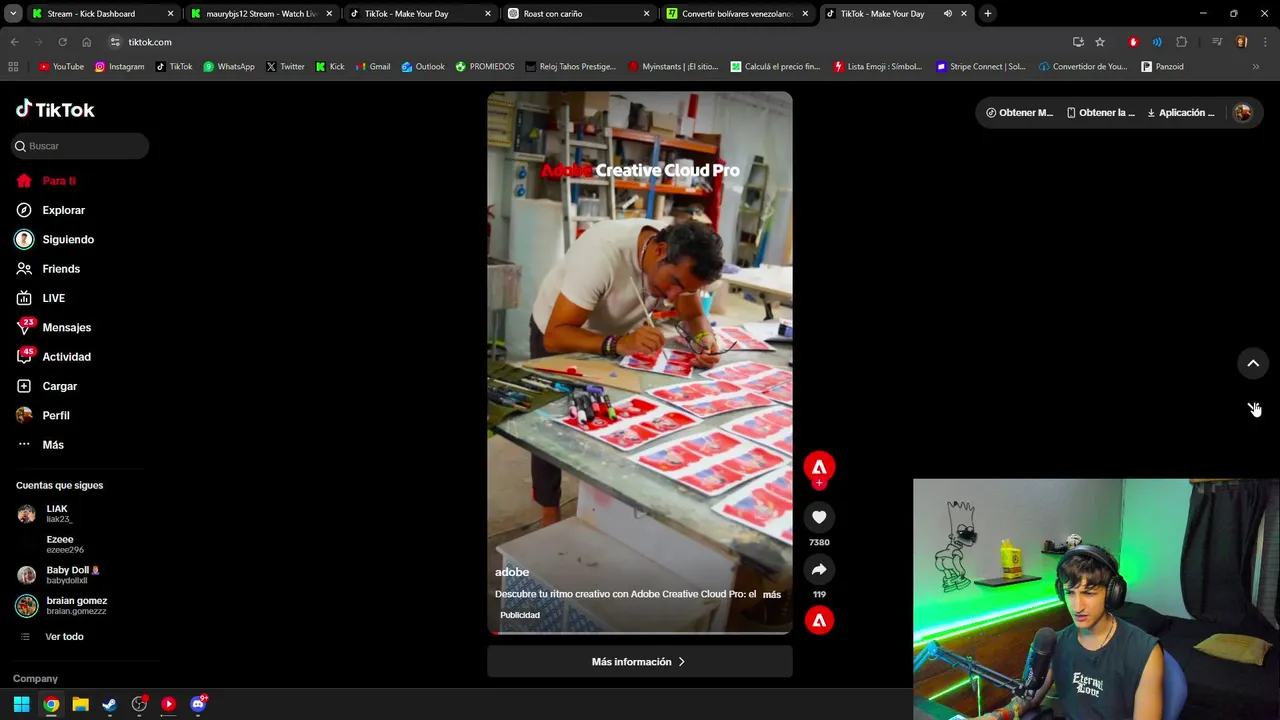This screenshot has height=720, width=1280.
Task: Open the Chrome three-dot menu
Action: [1266, 42]
